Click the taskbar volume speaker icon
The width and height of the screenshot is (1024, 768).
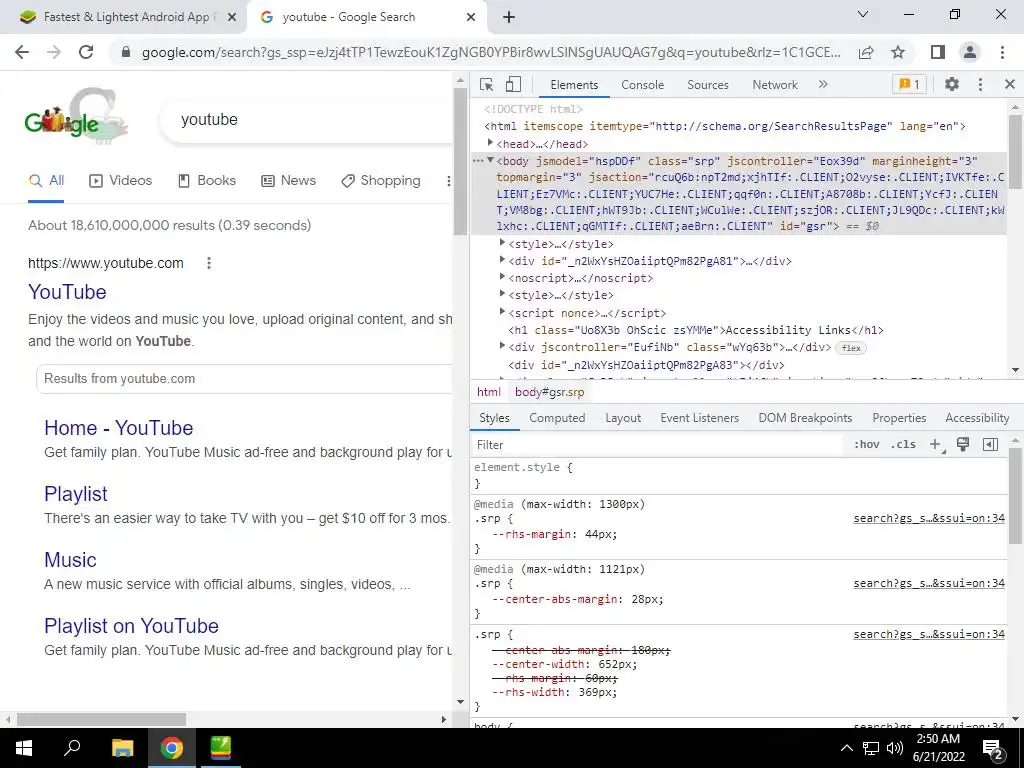895,748
